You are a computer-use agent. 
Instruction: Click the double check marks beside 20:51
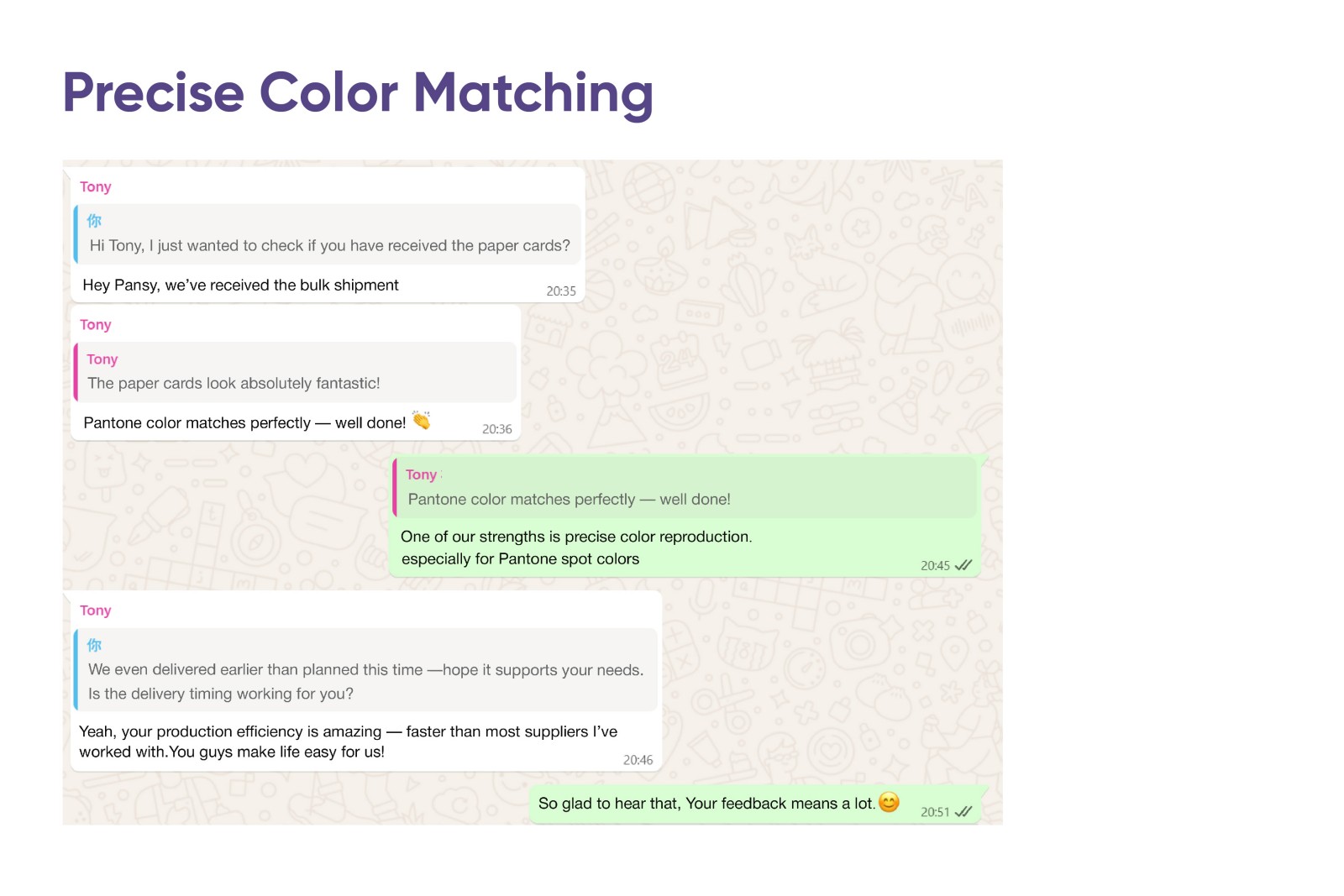963,811
